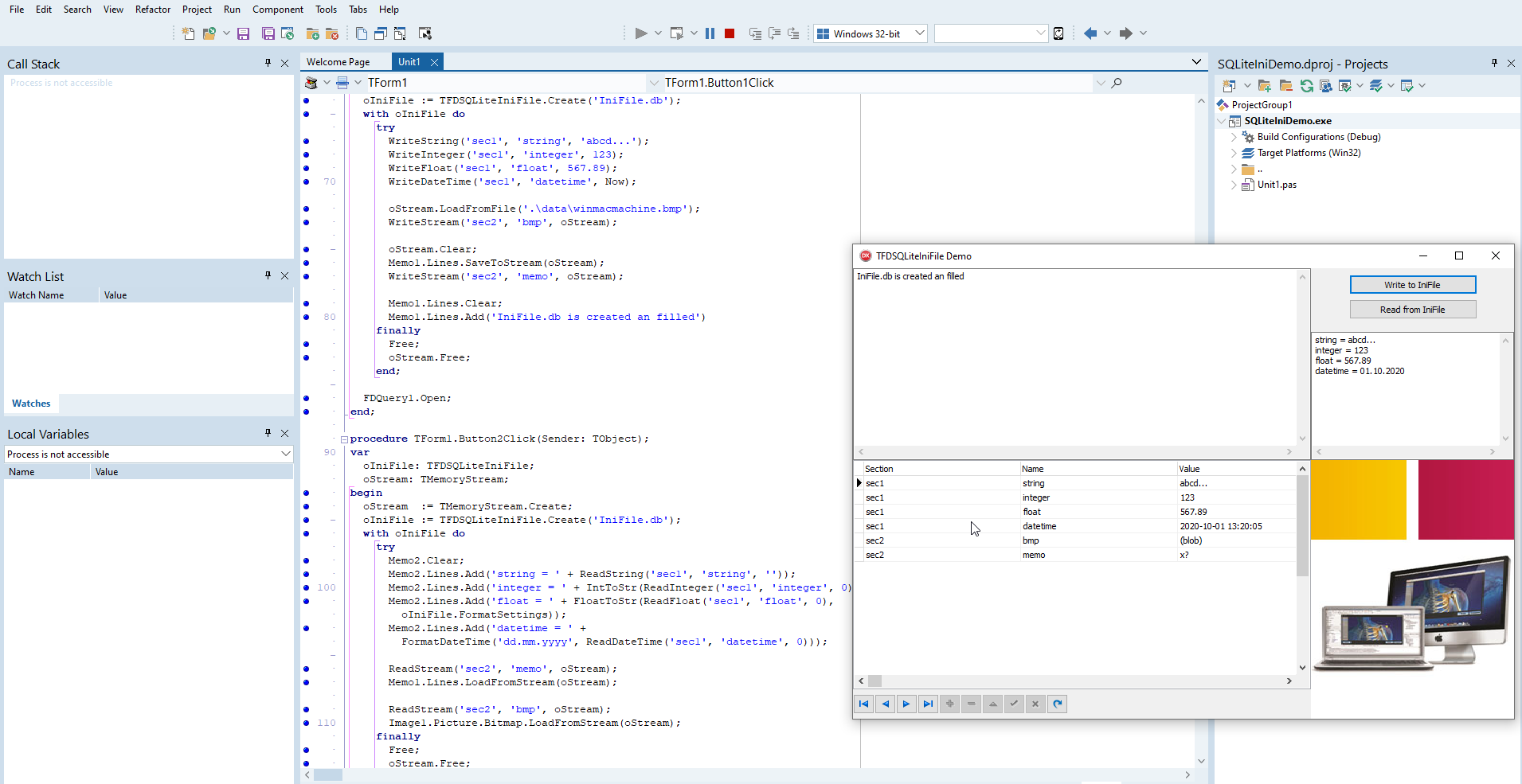1522x784 pixels.
Task: Click Write to IniFile button
Action: pos(1413,285)
